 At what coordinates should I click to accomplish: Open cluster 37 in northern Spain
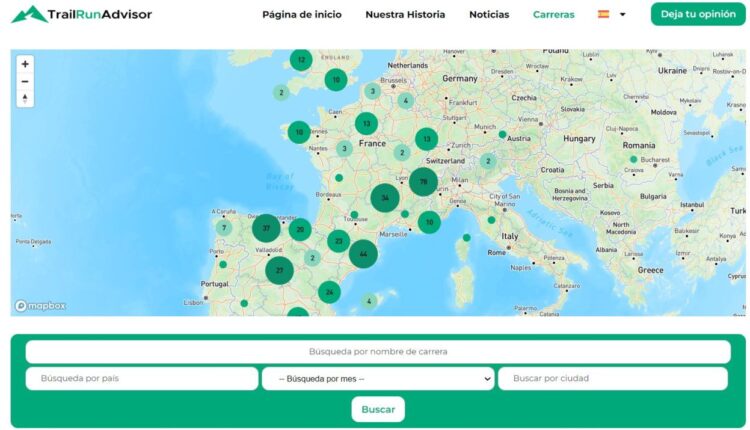point(266,228)
